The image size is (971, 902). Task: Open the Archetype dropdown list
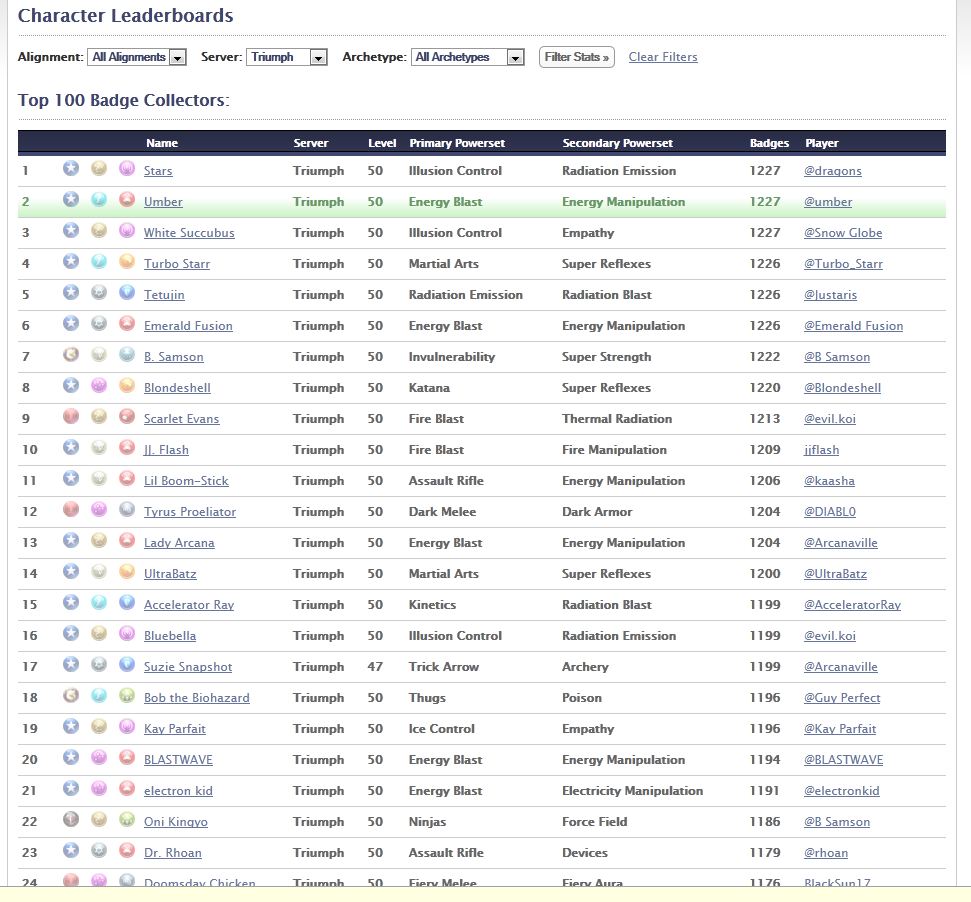click(x=468, y=58)
